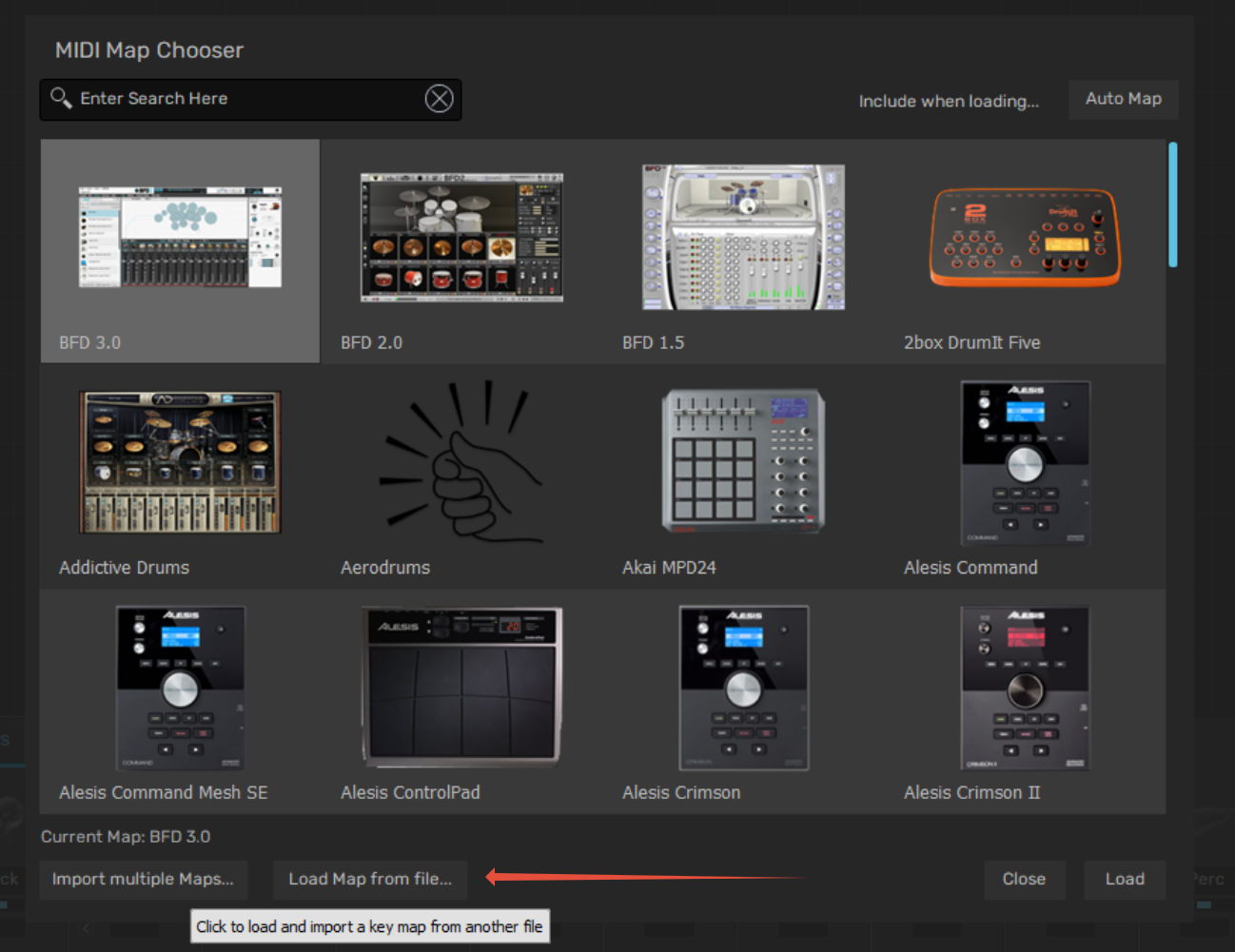Select the Alesis Crimson module image

(743, 688)
